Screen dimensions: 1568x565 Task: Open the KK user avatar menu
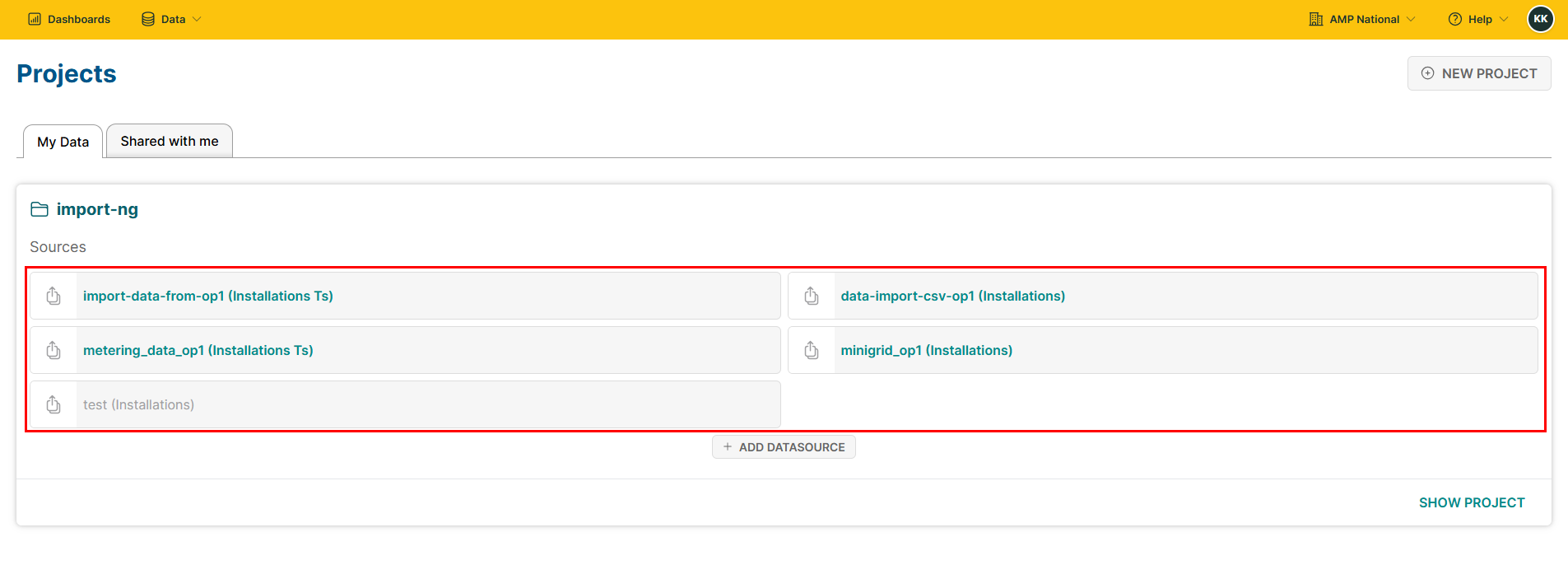tap(1540, 19)
